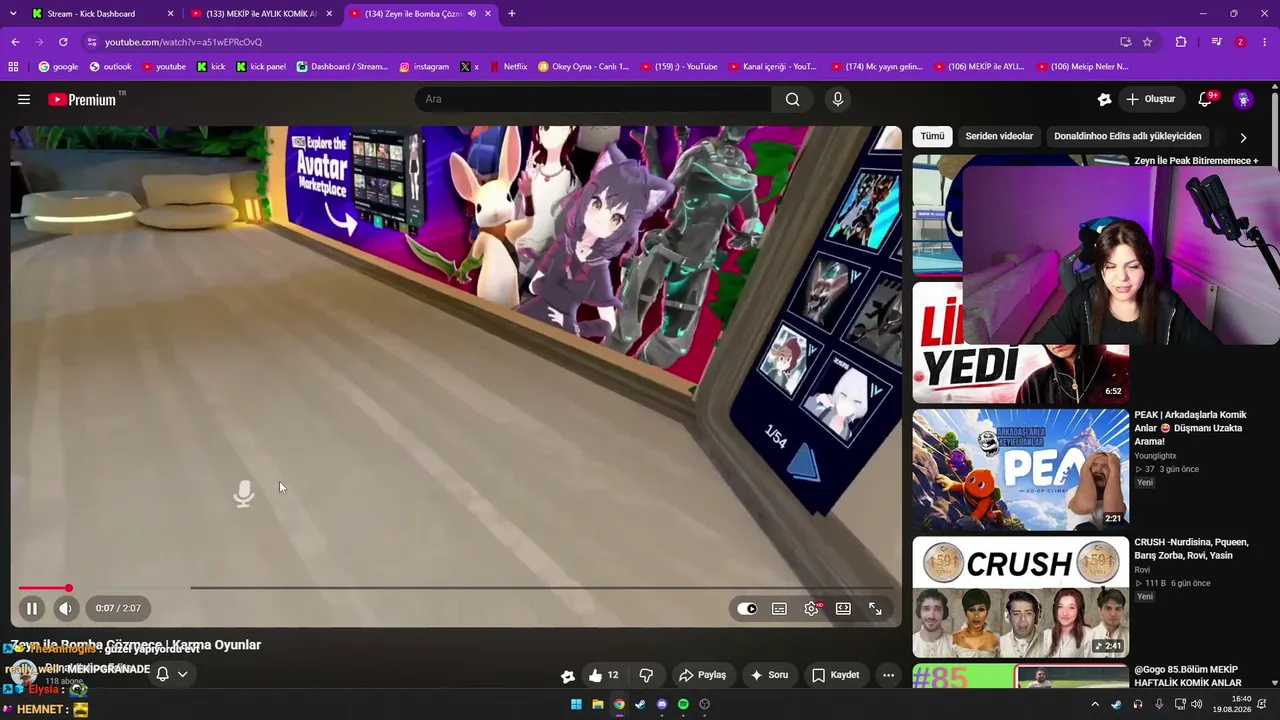1280x720 pixels.
Task: Like the video
Action: pos(604,675)
